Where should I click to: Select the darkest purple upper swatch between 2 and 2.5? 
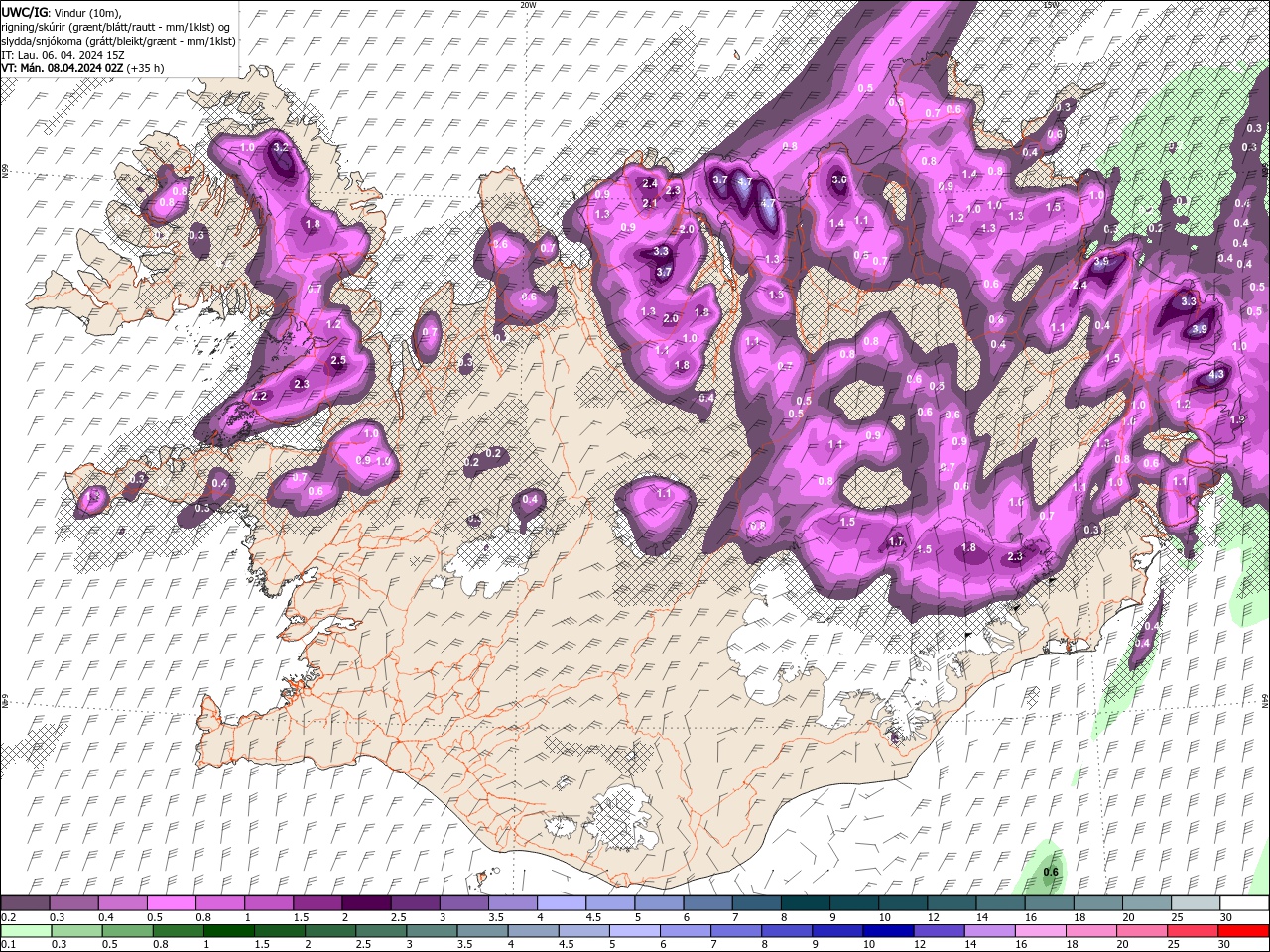366,903
